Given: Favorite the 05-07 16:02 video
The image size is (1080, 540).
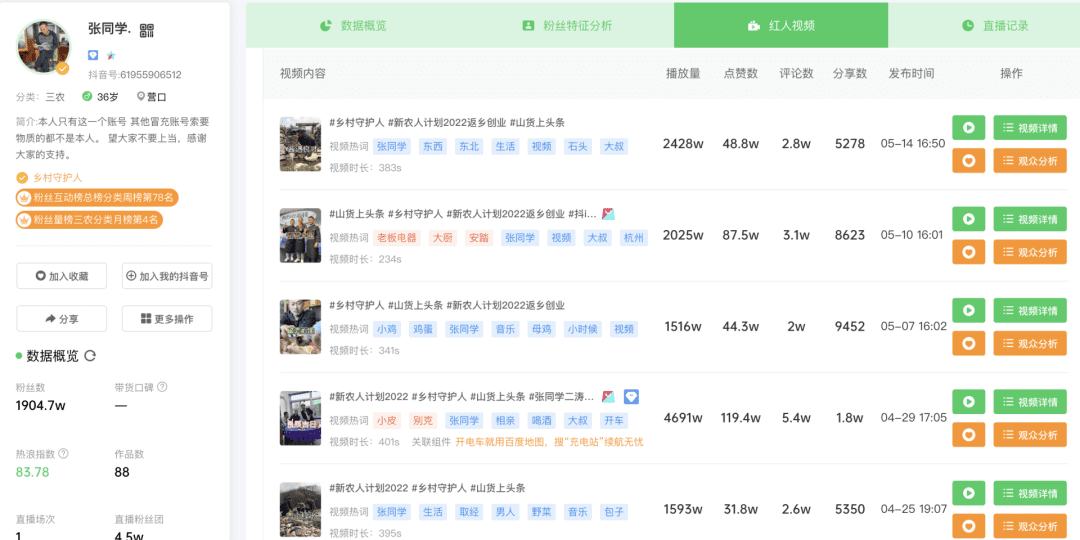Looking at the screenshot, I should (969, 344).
